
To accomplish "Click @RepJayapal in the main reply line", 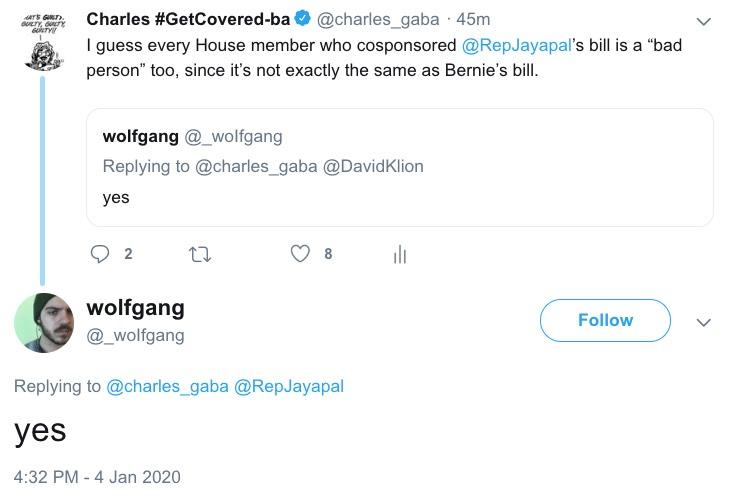I will click(x=288, y=386).
